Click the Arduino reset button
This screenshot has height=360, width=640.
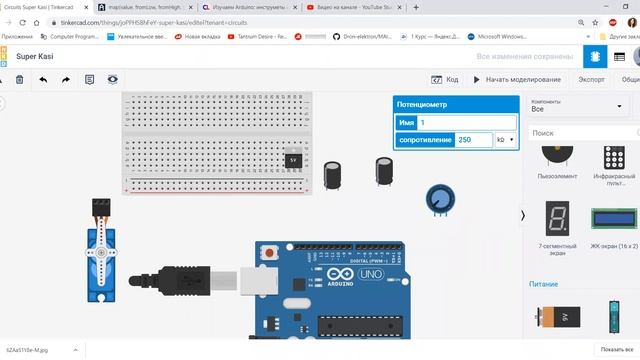pos(269,253)
